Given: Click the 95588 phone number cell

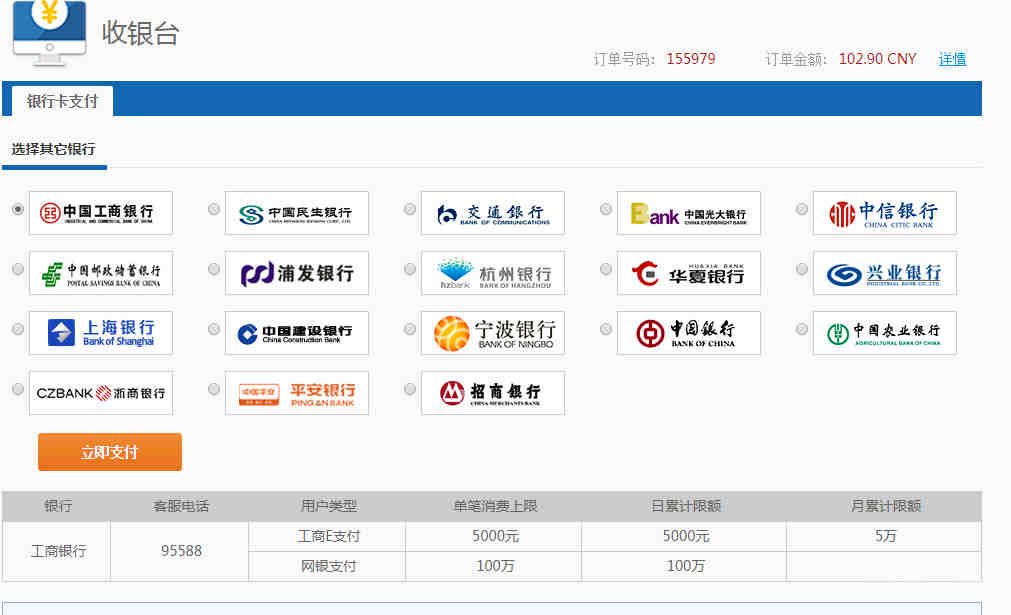Looking at the screenshot, I should 181,551.
